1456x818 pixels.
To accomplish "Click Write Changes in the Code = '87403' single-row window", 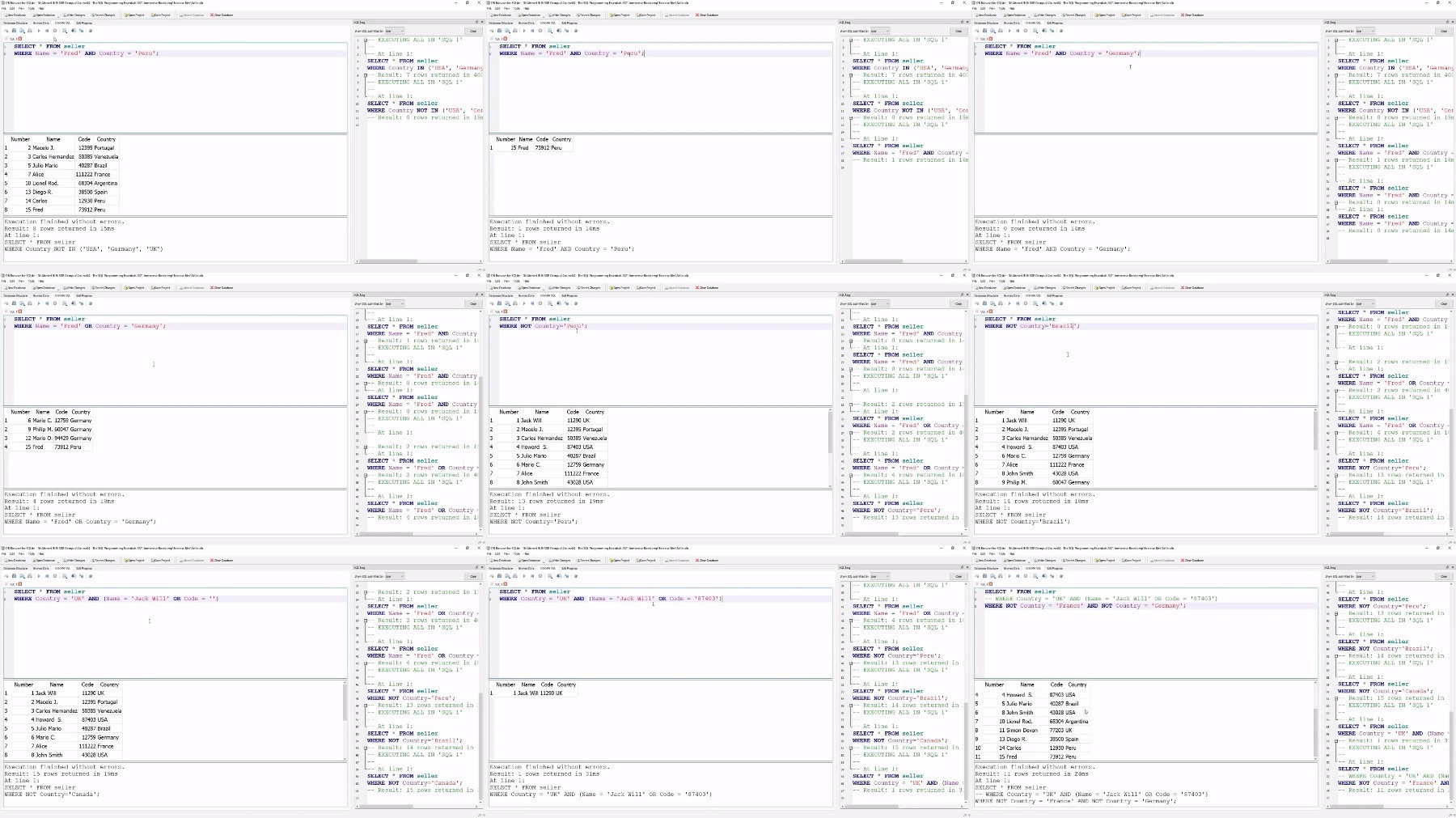I will pos(559,560).
